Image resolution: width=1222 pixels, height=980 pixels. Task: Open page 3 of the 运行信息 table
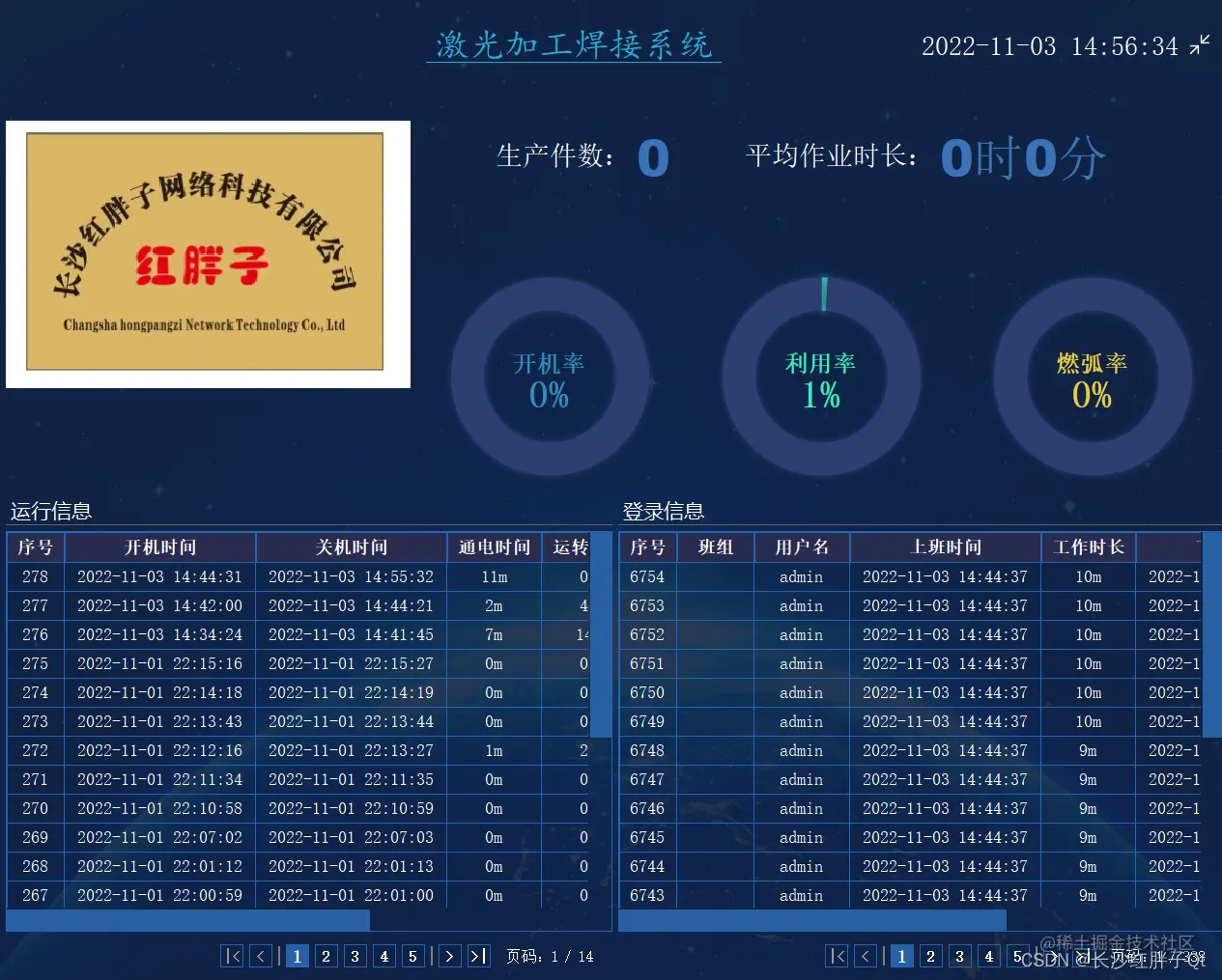coord(355,956)
